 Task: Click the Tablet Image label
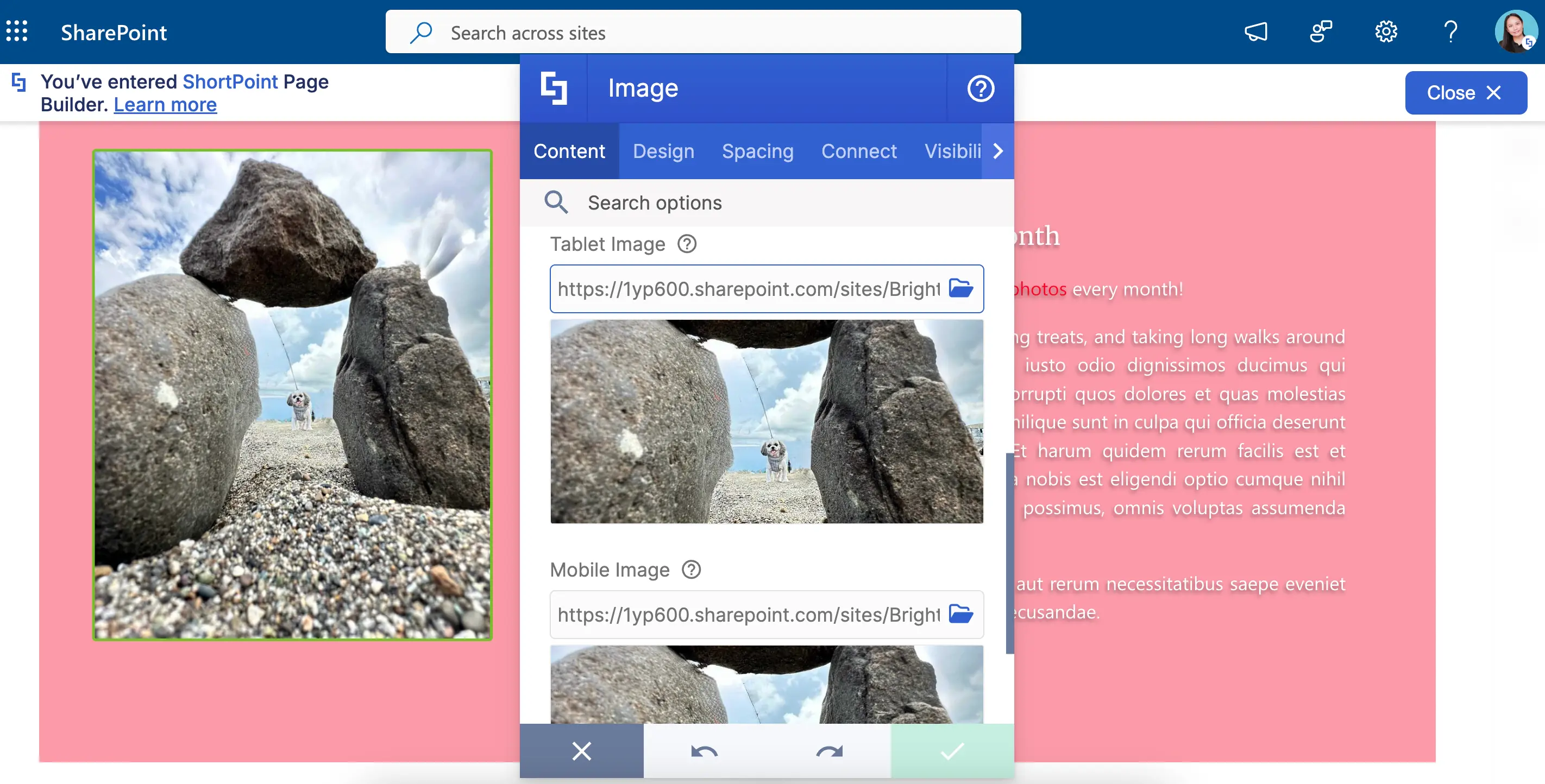pos(607,244)
